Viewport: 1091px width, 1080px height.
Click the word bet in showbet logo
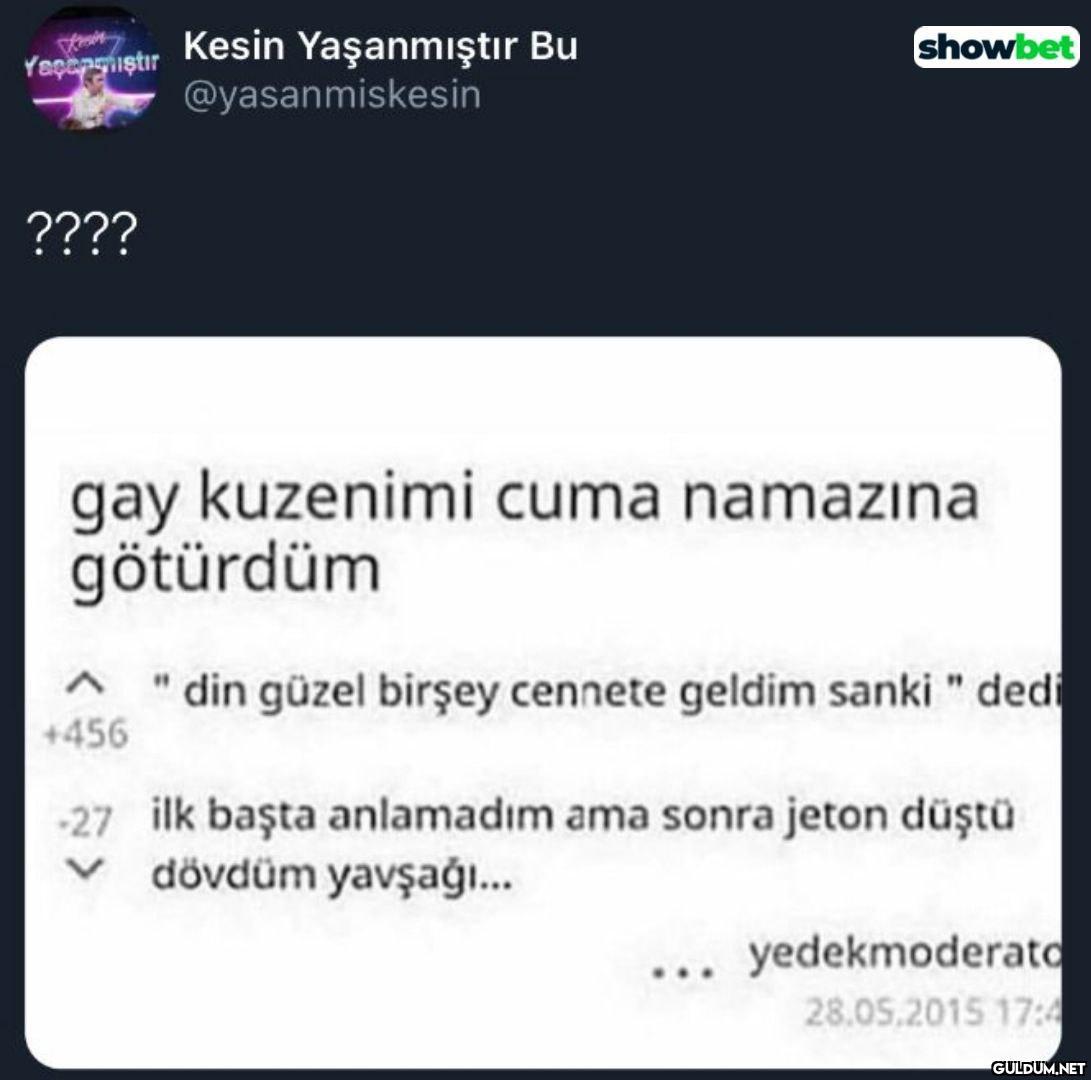(x=1044, y=47)
